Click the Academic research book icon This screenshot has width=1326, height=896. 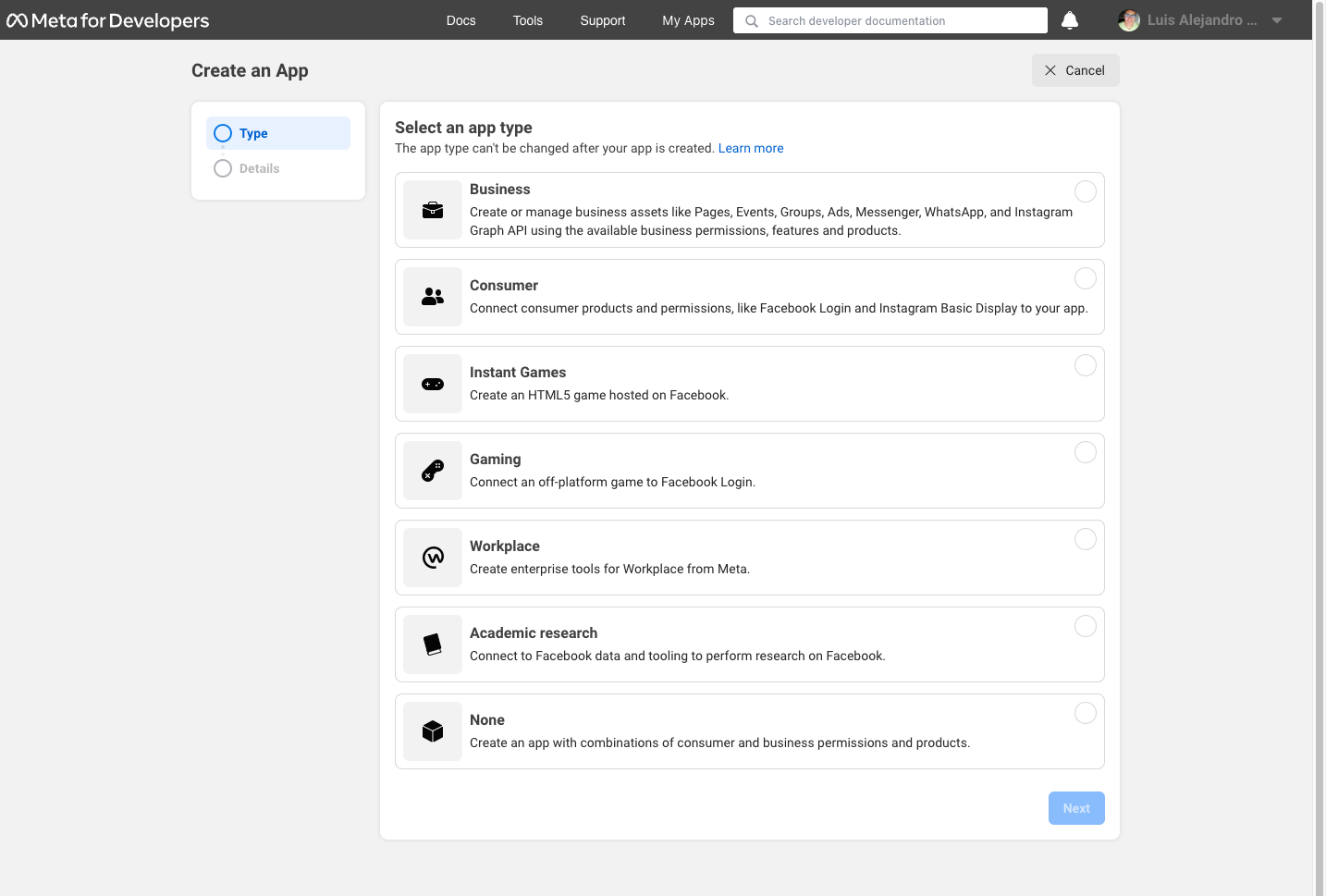tap(433, 644)
